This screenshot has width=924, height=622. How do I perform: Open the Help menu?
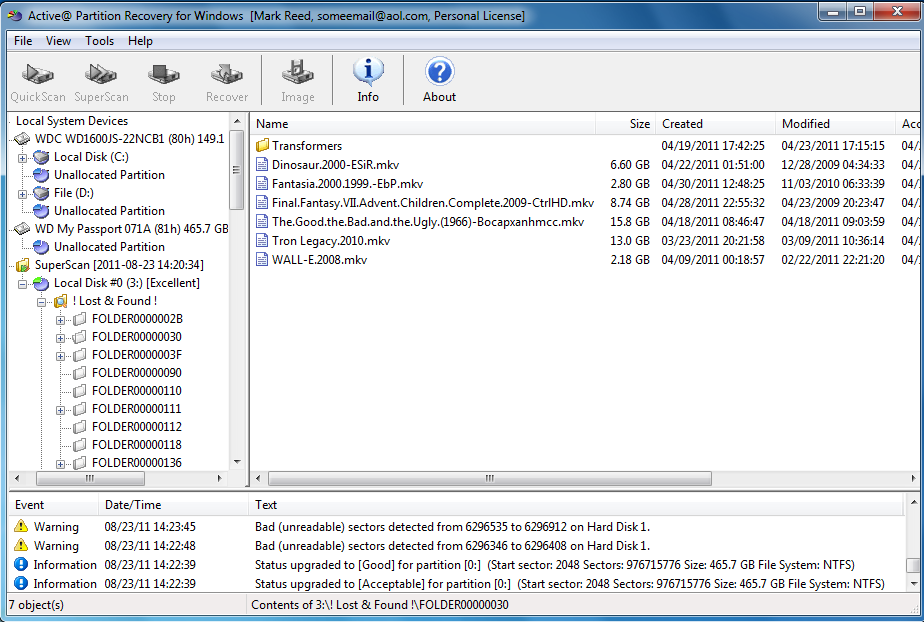click(140, 41)
